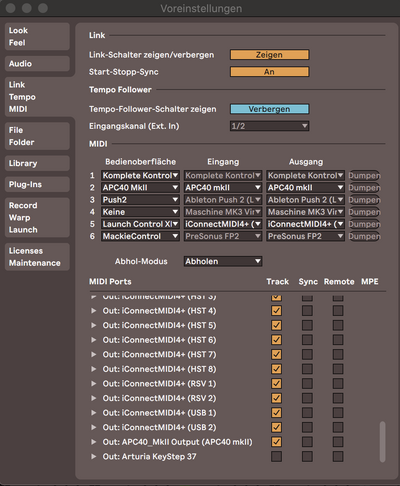The image size is (400, 486).
Task: Toggle Link-Schalter Zeigen button
Action: 269,55
